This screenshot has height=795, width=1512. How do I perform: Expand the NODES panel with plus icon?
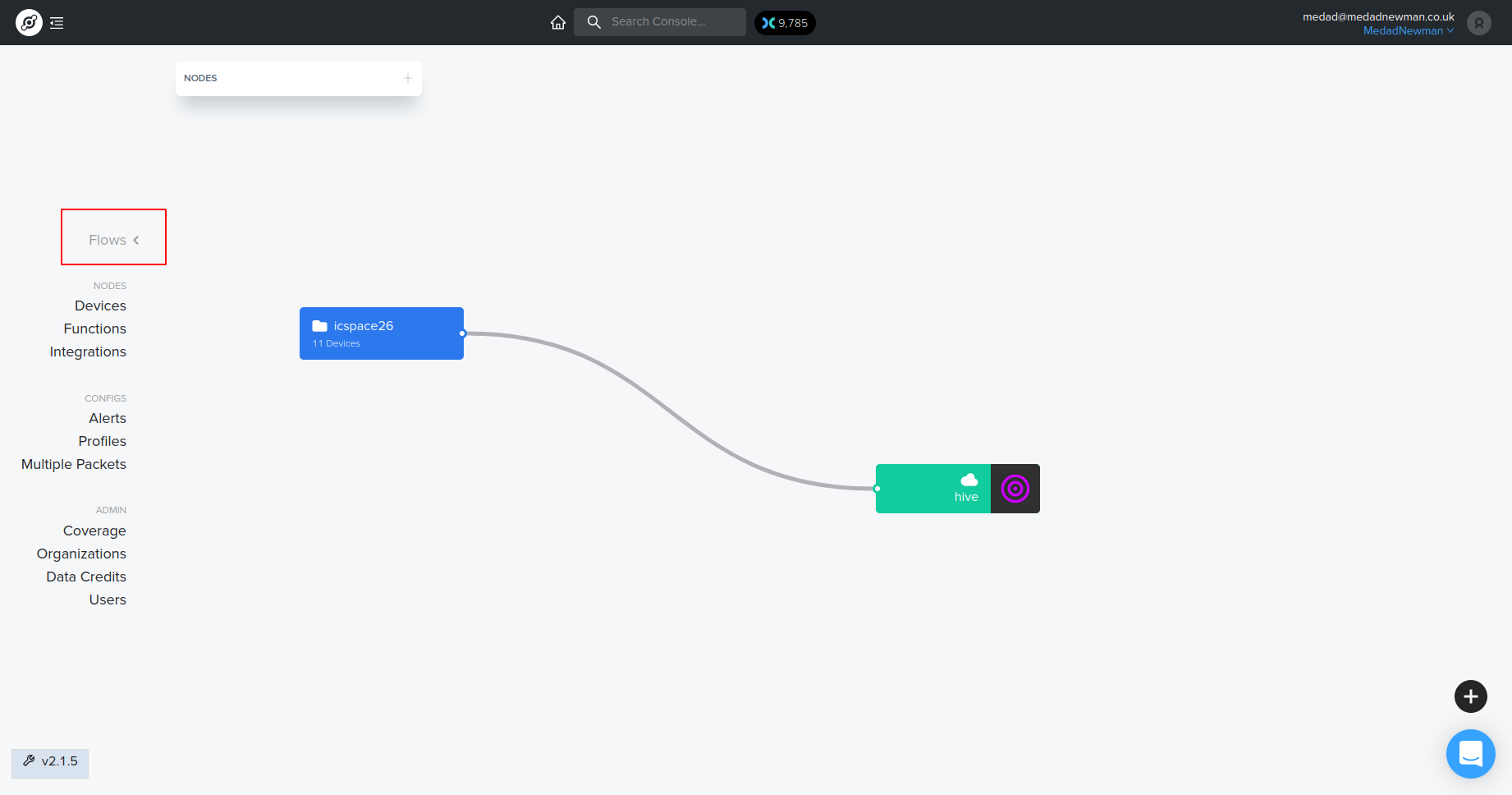point(408,78)
